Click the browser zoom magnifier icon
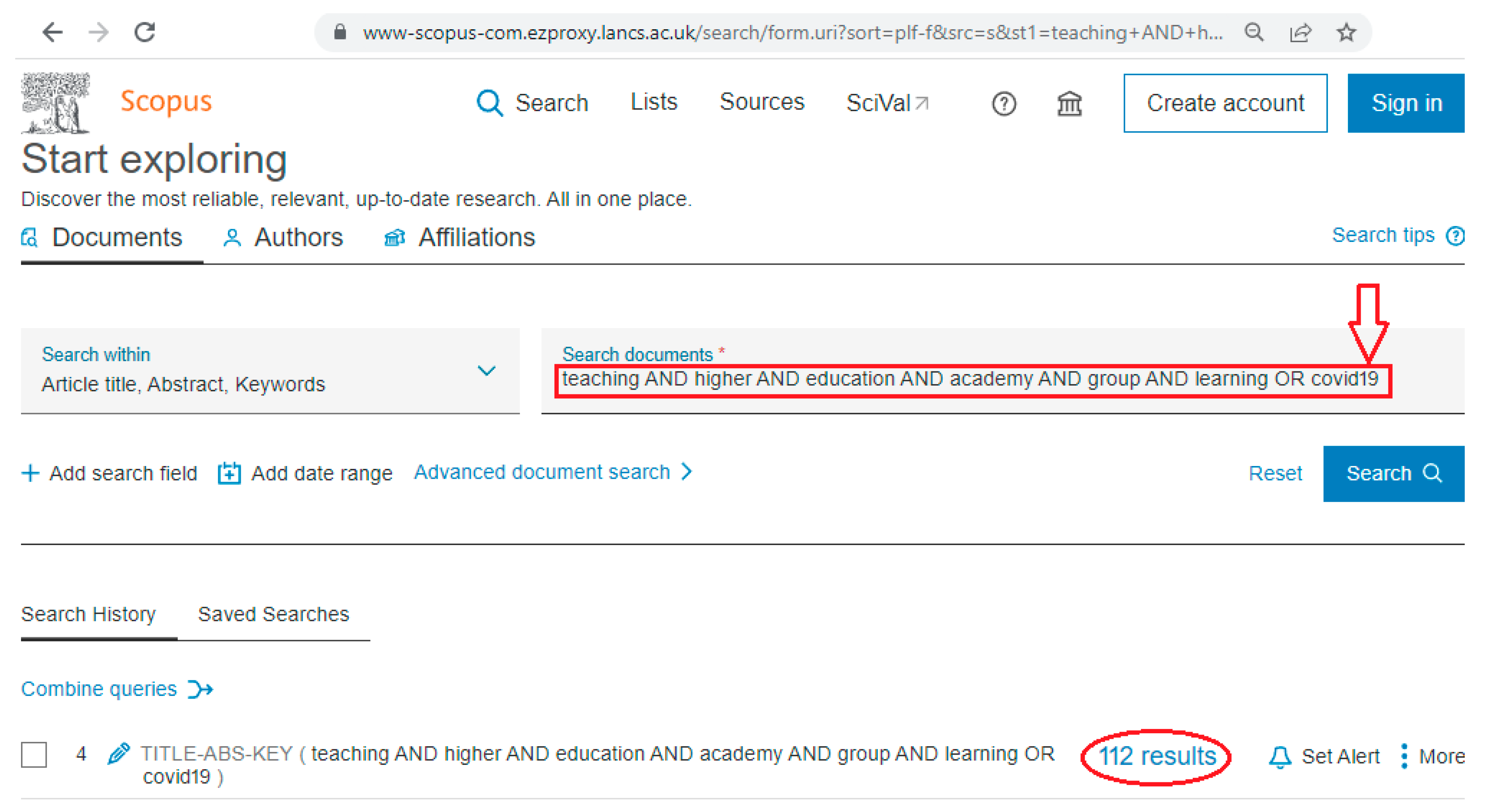This screenshot has height=812, width=1485. [1254, 32]
